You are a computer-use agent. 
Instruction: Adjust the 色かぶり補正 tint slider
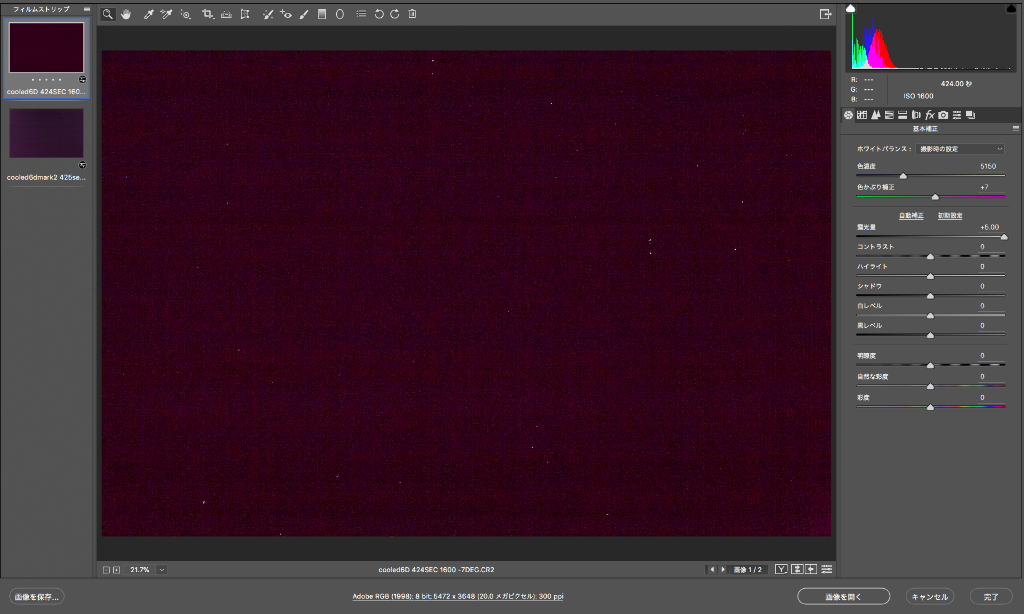click(x=935, y=197)
